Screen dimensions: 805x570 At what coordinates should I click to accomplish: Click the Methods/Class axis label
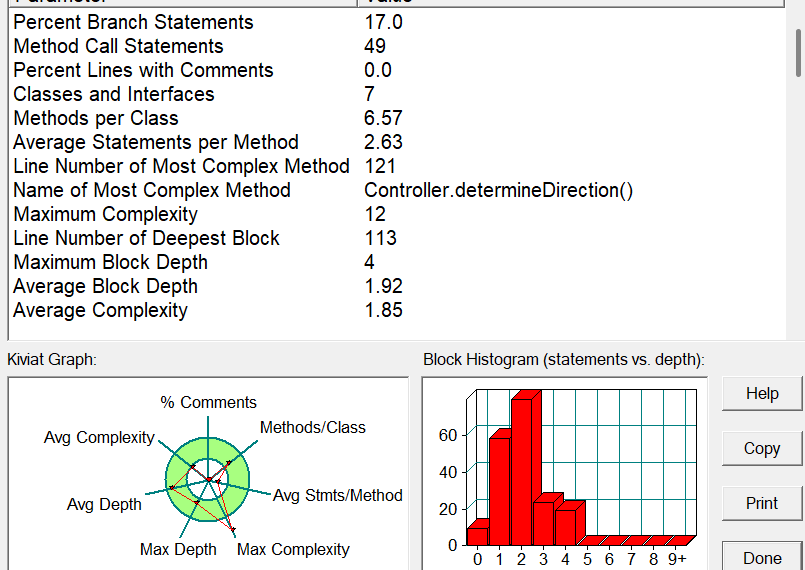pyautogui.click(x=313, y=427)
